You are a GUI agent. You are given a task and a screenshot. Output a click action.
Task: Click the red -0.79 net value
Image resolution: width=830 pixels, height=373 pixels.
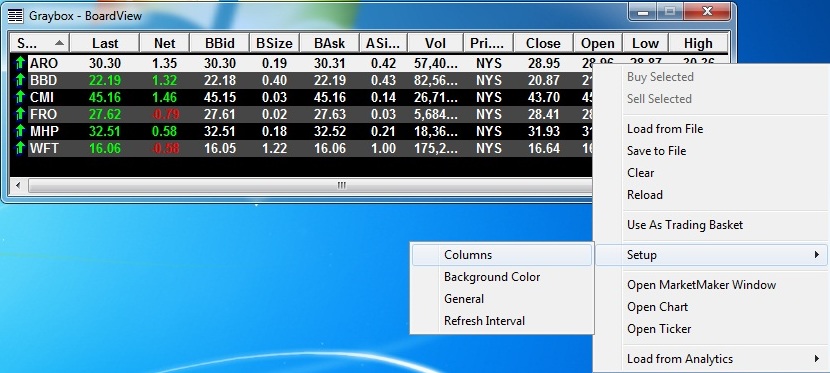tap(165, 114)
